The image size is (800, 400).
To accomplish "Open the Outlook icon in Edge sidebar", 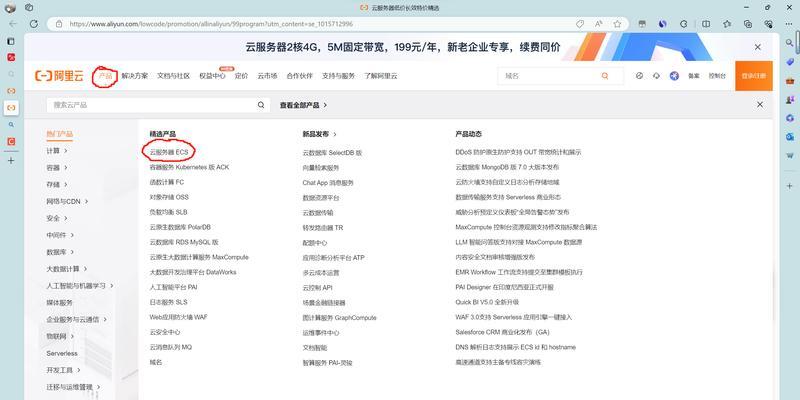I will click(x=790, y=137).
